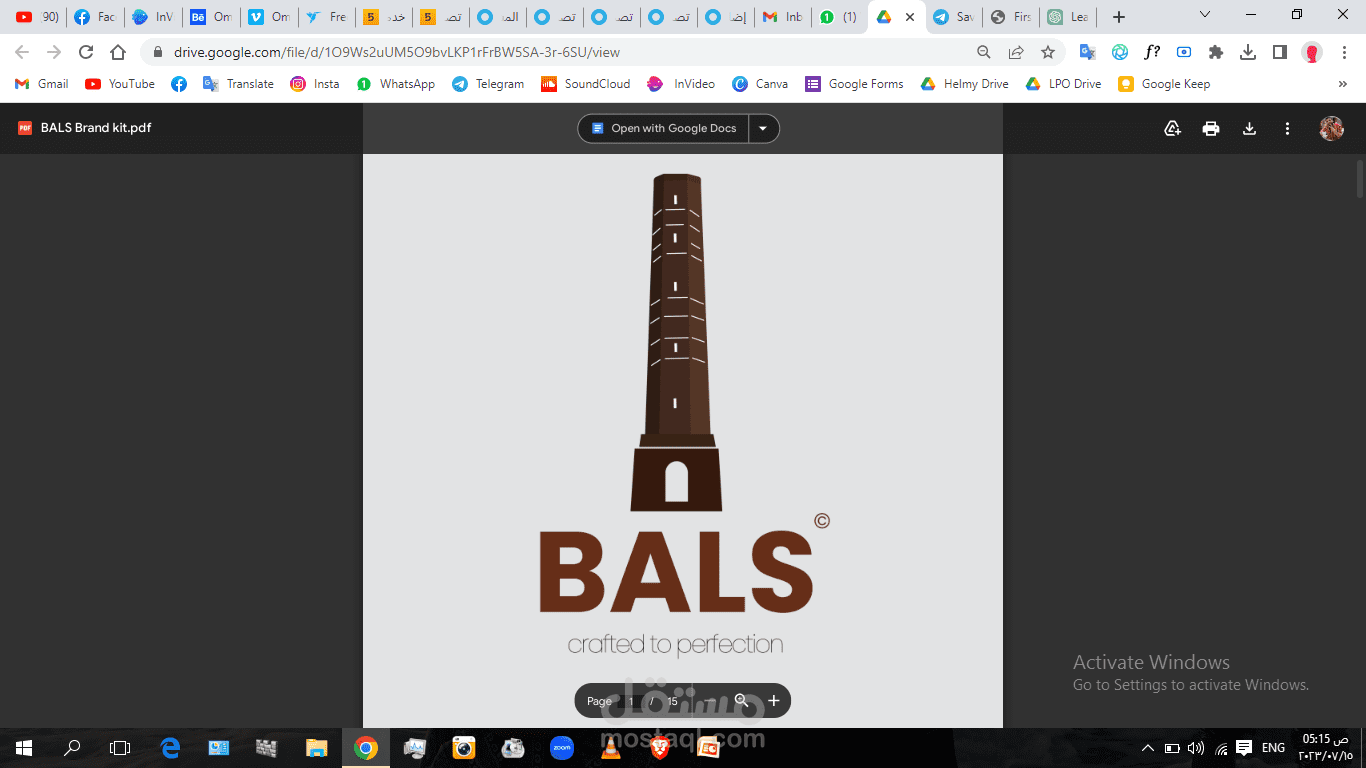The width and height of the screenshot is (1366, 768).
Task: Launch Microsoft Edge from the taskbar
Action: [170, 747]
